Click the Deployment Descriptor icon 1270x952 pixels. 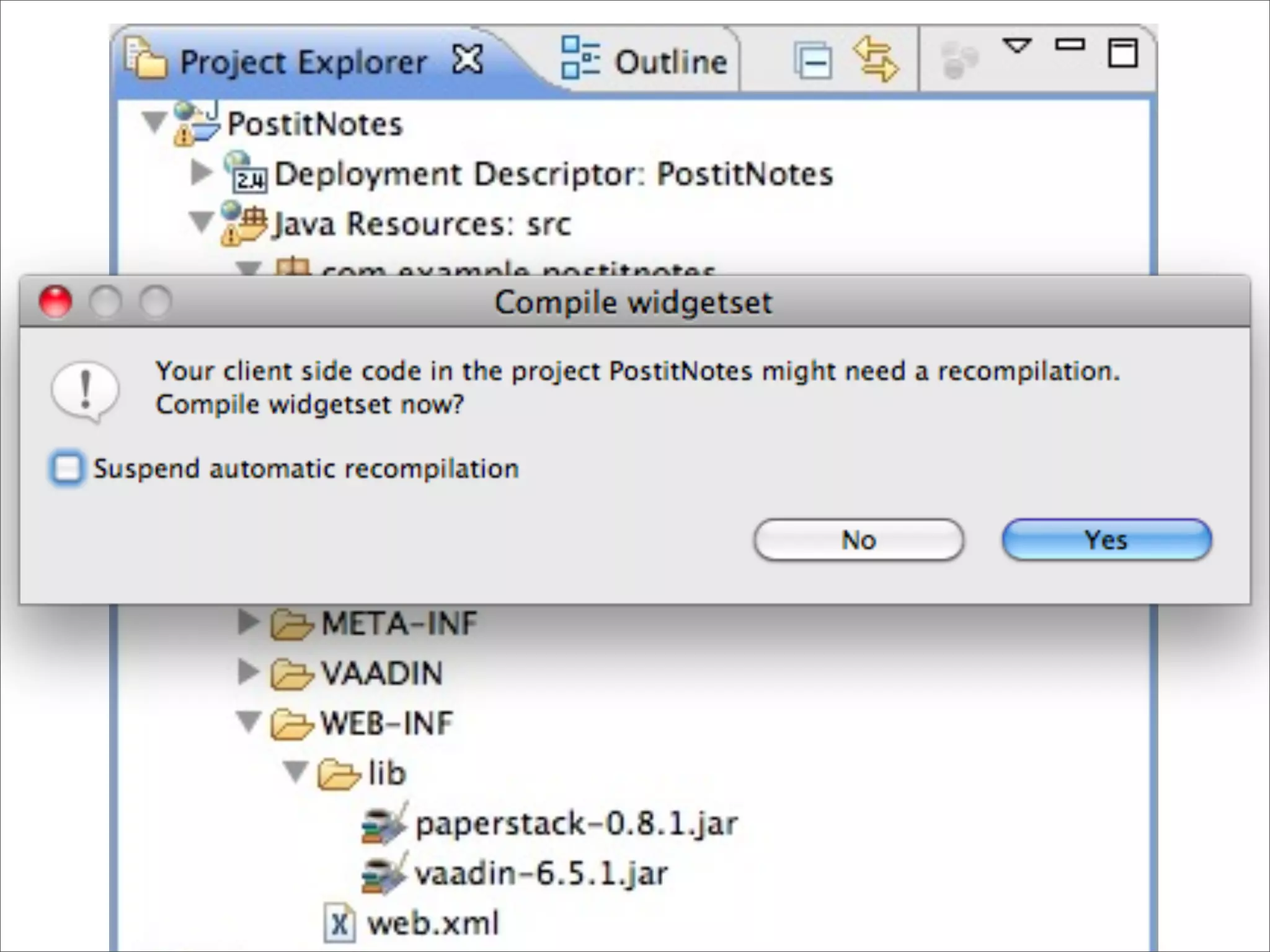tap(246, 173)
